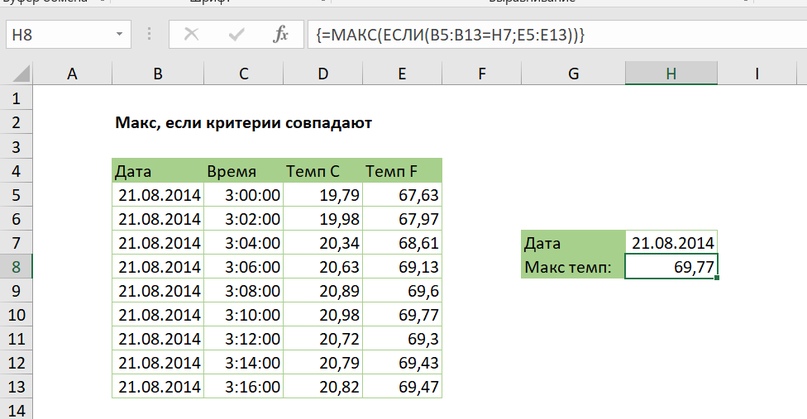Click the 'Время' header cell
Viewport: 807px width, 419px height.
pyautogui.click(x=243, y=171)
